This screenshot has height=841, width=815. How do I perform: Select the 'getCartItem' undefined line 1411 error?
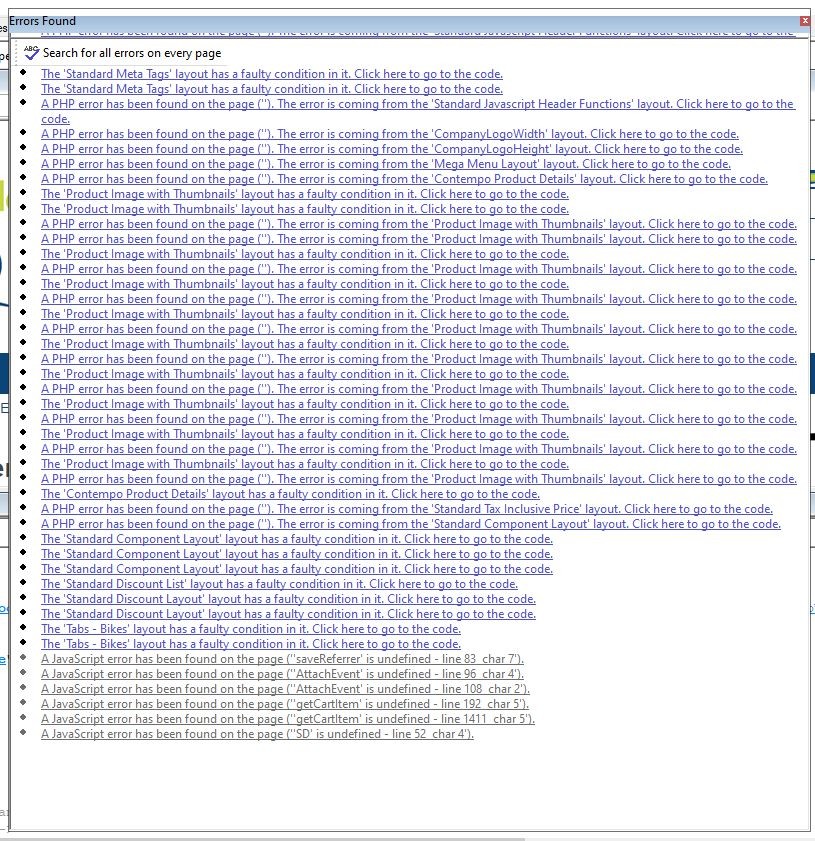click(x=288, y=719)
